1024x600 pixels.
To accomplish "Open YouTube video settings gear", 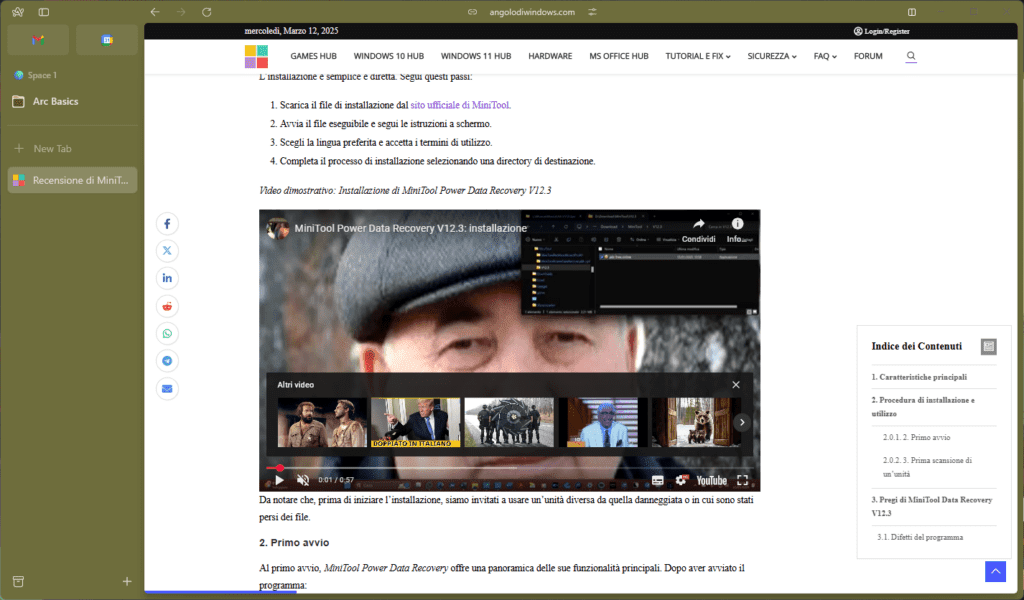I will coord(682,480).
